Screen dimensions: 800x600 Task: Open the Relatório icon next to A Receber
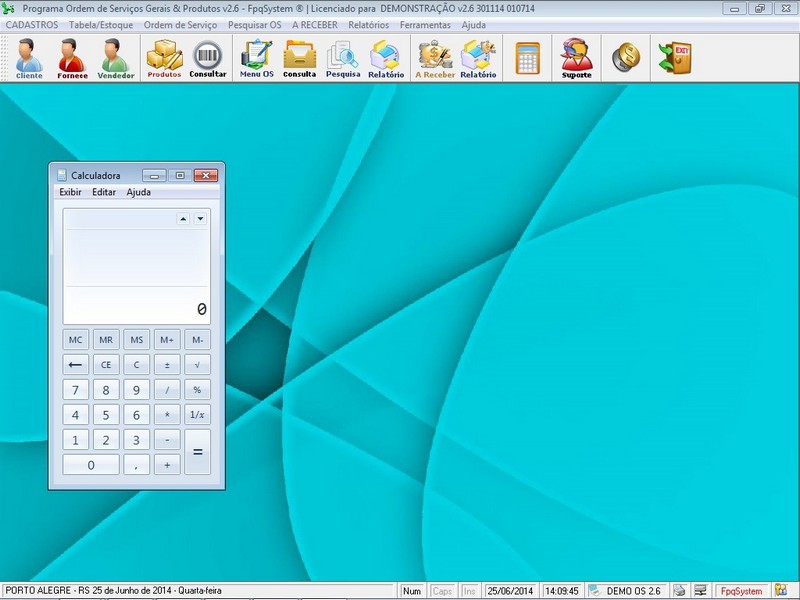click(x=478, y=58)
